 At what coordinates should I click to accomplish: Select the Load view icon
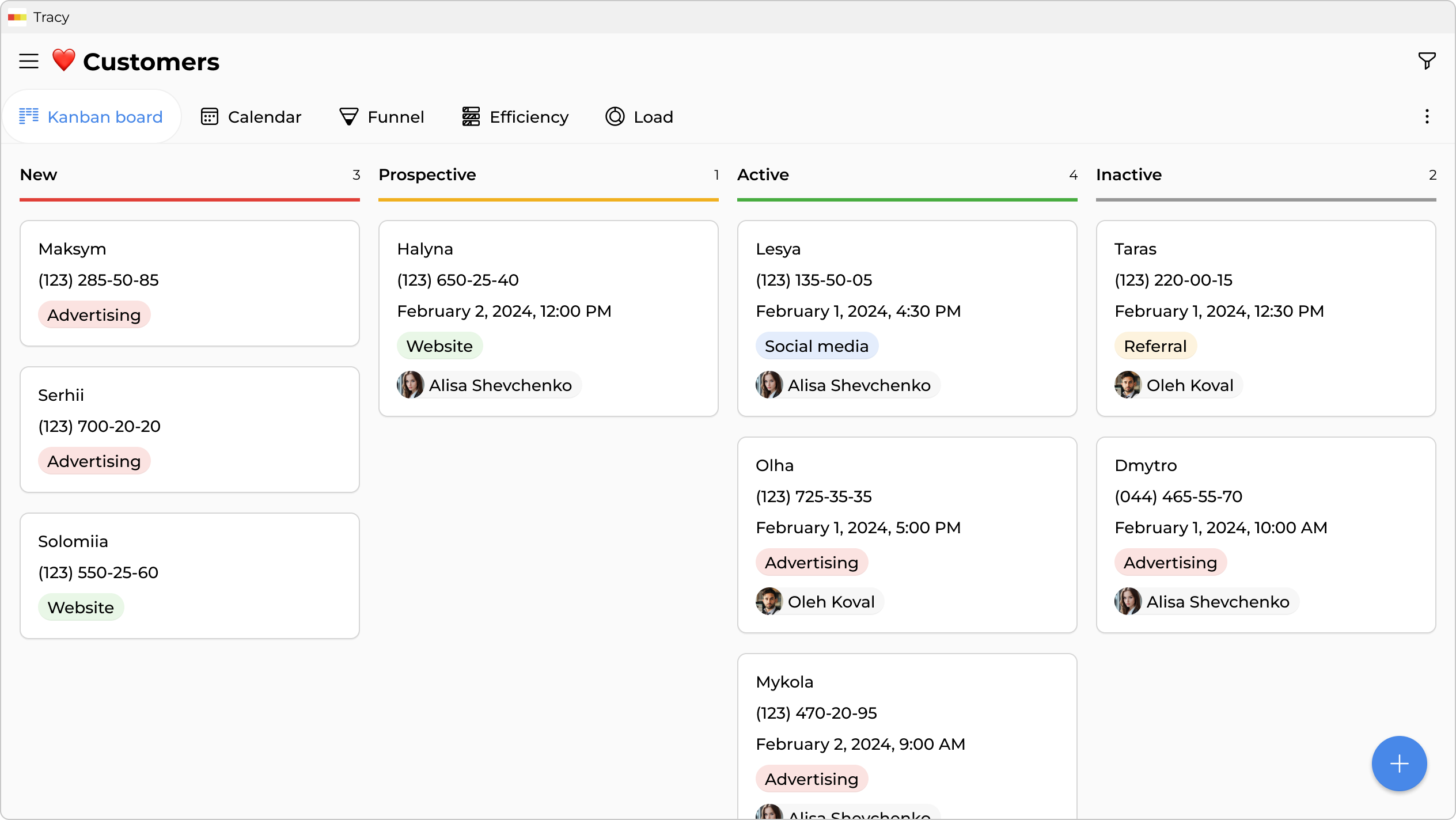614,116
